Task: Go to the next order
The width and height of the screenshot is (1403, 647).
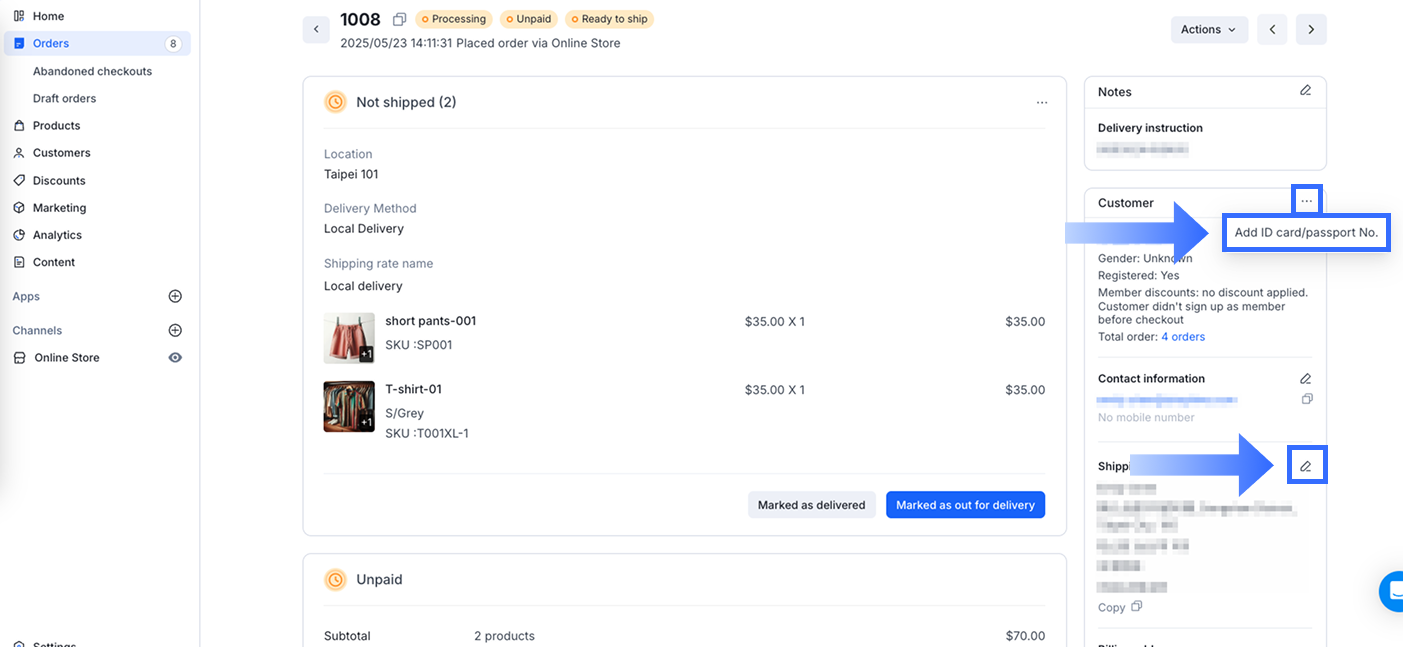Action: 1311,30
